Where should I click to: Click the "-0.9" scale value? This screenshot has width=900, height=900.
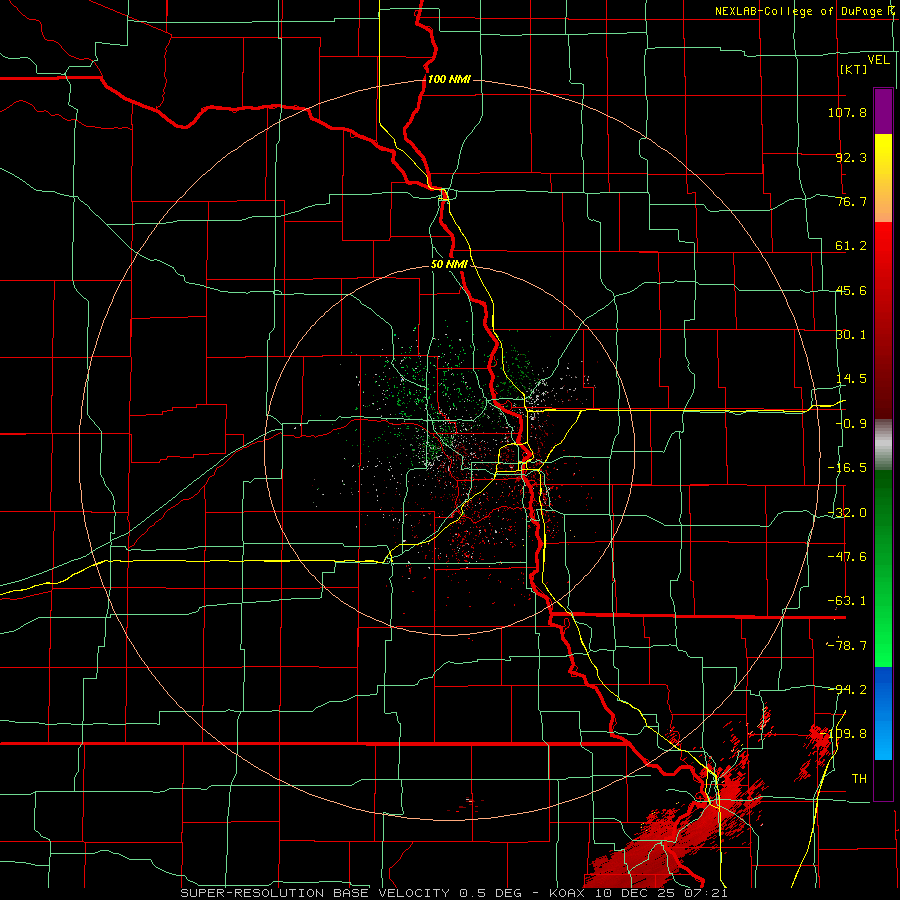851,424
